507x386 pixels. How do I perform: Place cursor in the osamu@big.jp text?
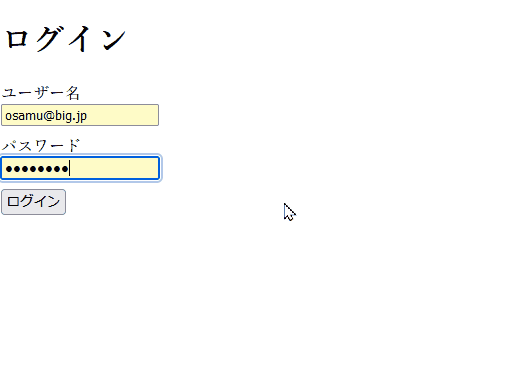tap(46, 116)
